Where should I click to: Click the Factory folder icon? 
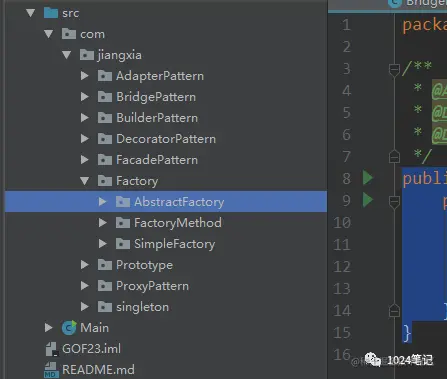tap(105, 181)
